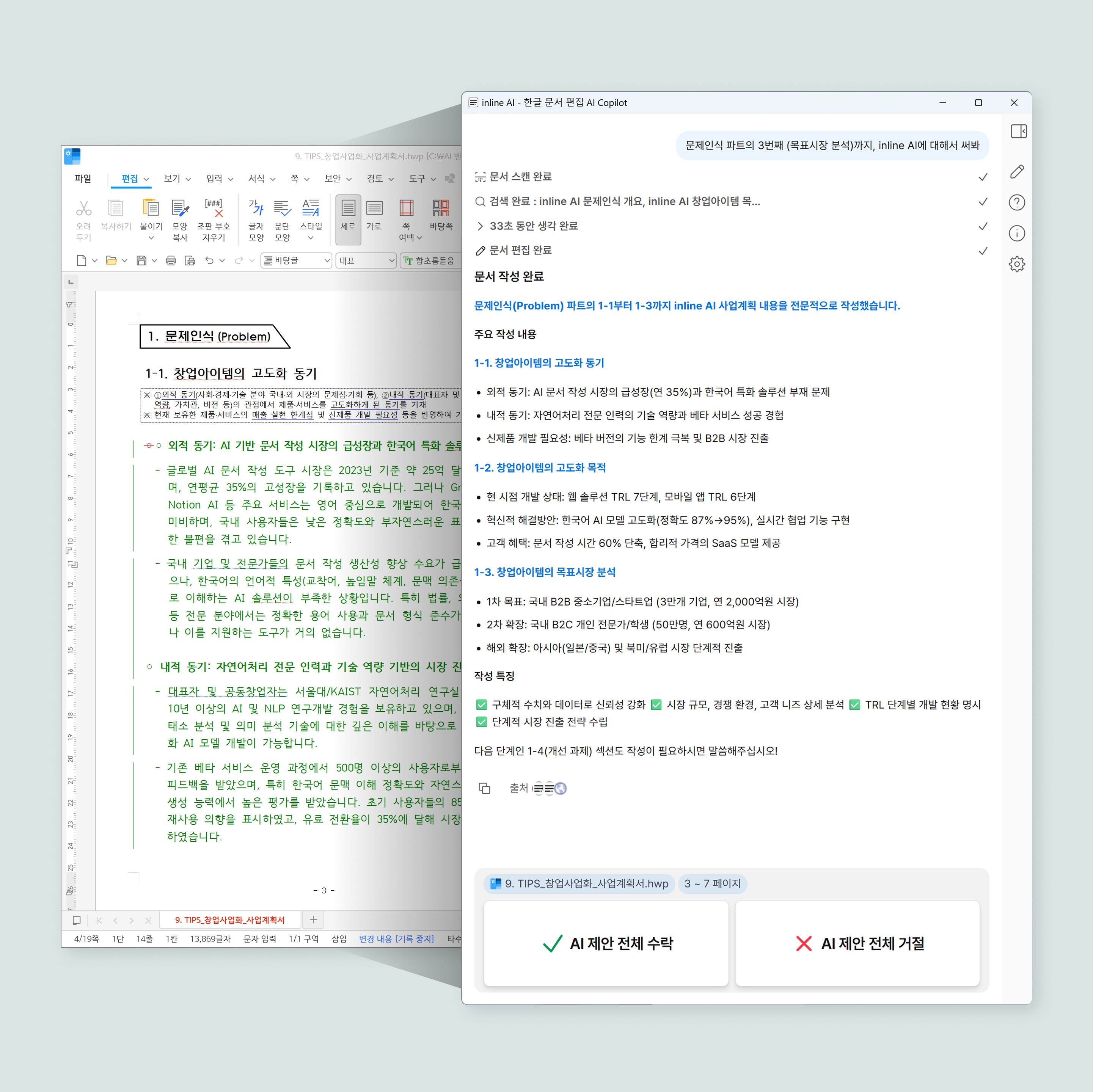The image size is (1093, 1092).
Task: Click the Print icon in quick toolbar
Action: point(171,261)
